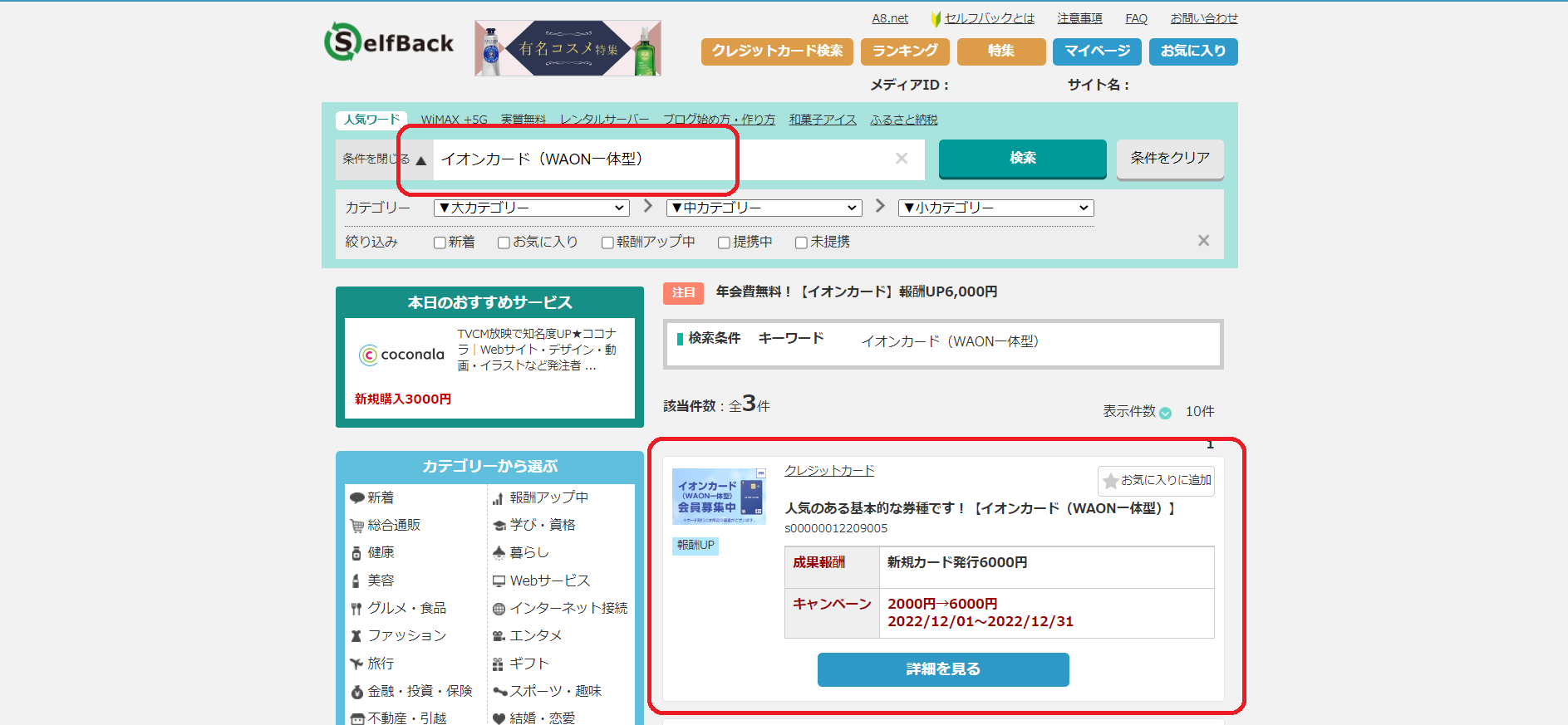Click the インターネット接続 globe icon
This screenshot has width=1568, height=725.
(x=499, y=609)
